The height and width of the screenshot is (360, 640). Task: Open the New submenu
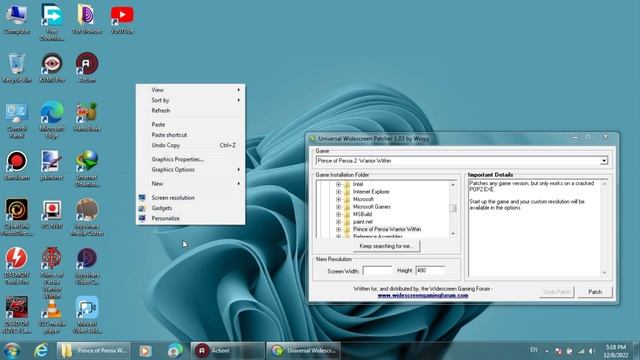[x=191, y=184]
